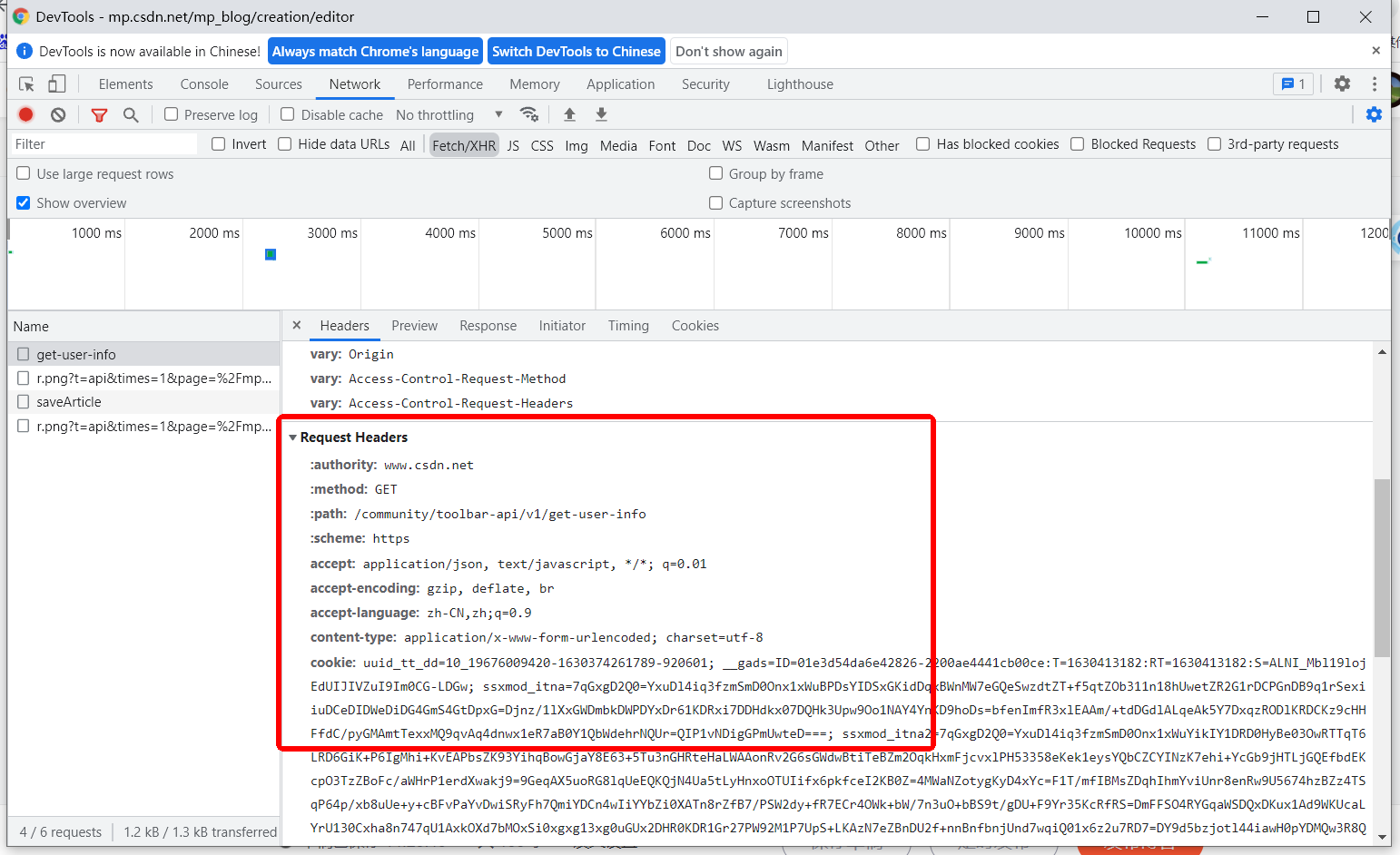The width and height of the screenshot is (1400, 855).
Task: Open the Console panel
Action: [x=203, y=84]
